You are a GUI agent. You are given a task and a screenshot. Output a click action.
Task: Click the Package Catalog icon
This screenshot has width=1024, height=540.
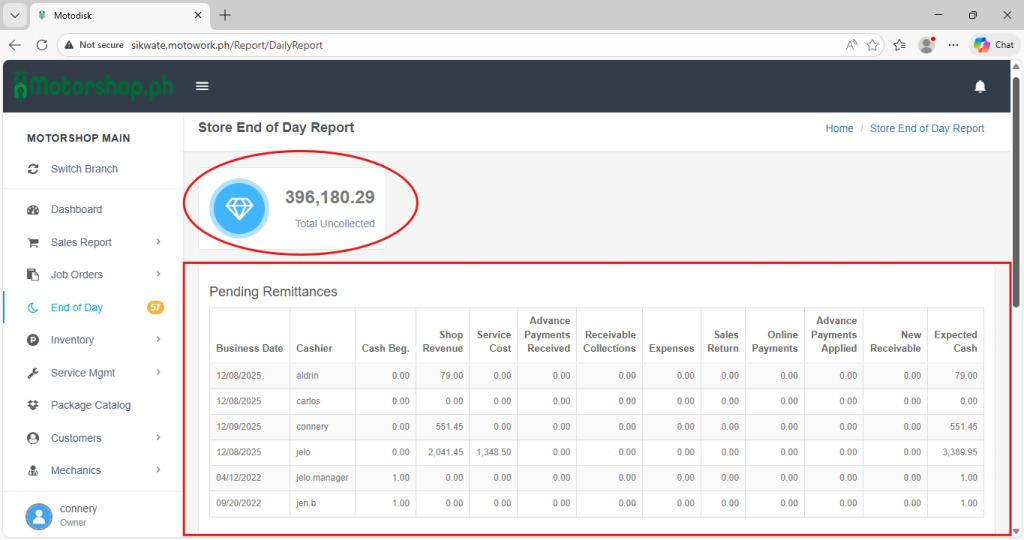[x=33, y=406]
